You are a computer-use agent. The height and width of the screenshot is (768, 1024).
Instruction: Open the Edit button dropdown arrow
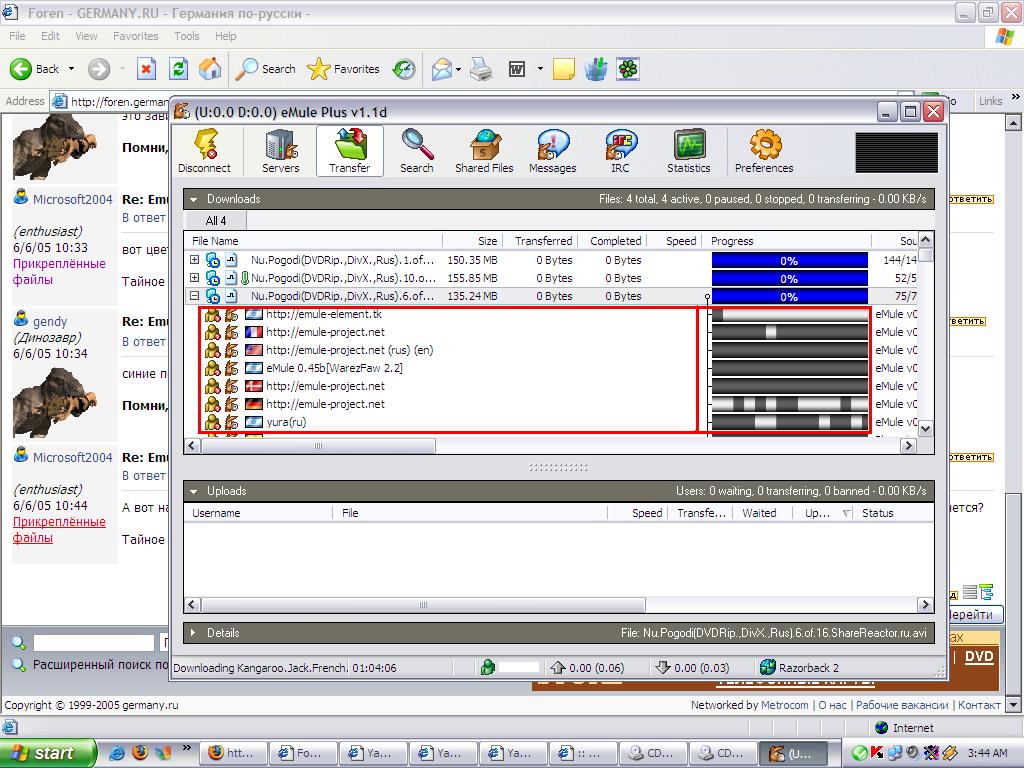click(x=540, y=69)
